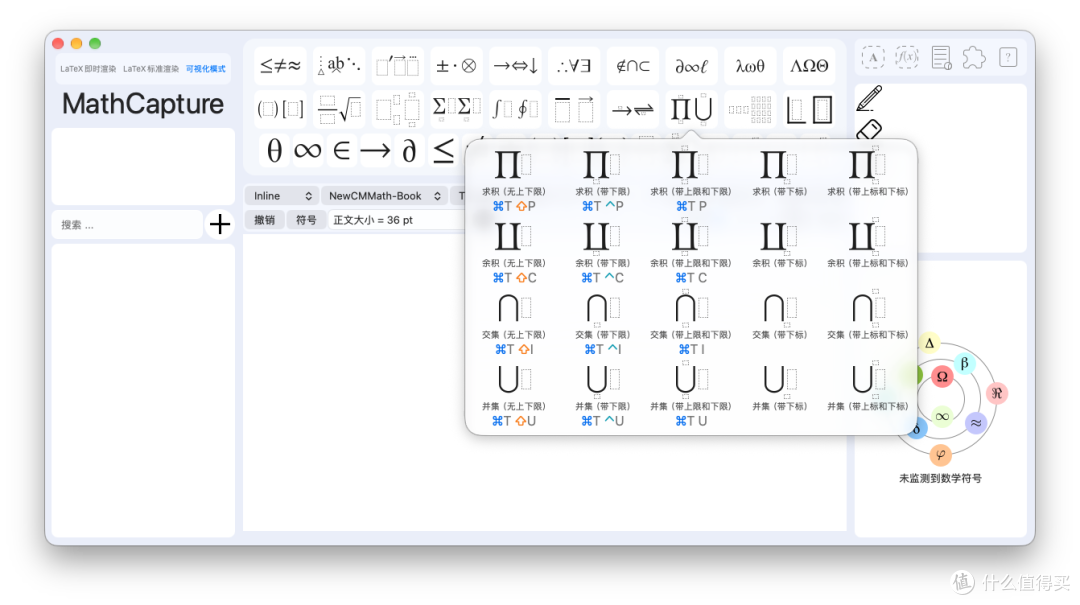1080x605 pixels.
Task: Open the subscript and superscript templates palette
Action: point(398,109)
